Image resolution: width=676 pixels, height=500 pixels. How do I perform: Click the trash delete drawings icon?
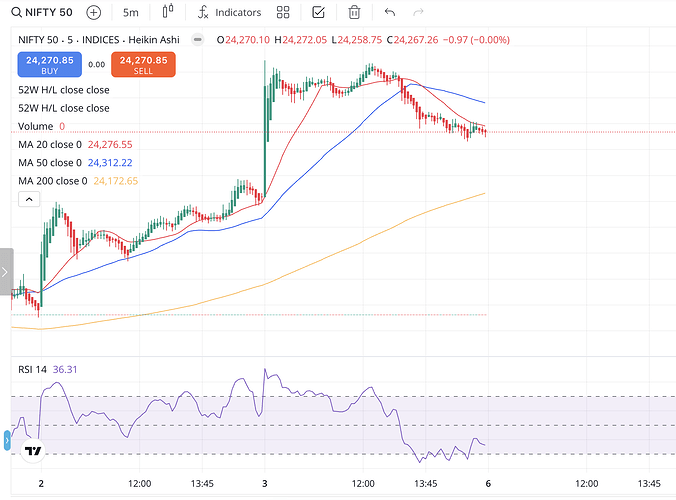click(x=354, y=12)
